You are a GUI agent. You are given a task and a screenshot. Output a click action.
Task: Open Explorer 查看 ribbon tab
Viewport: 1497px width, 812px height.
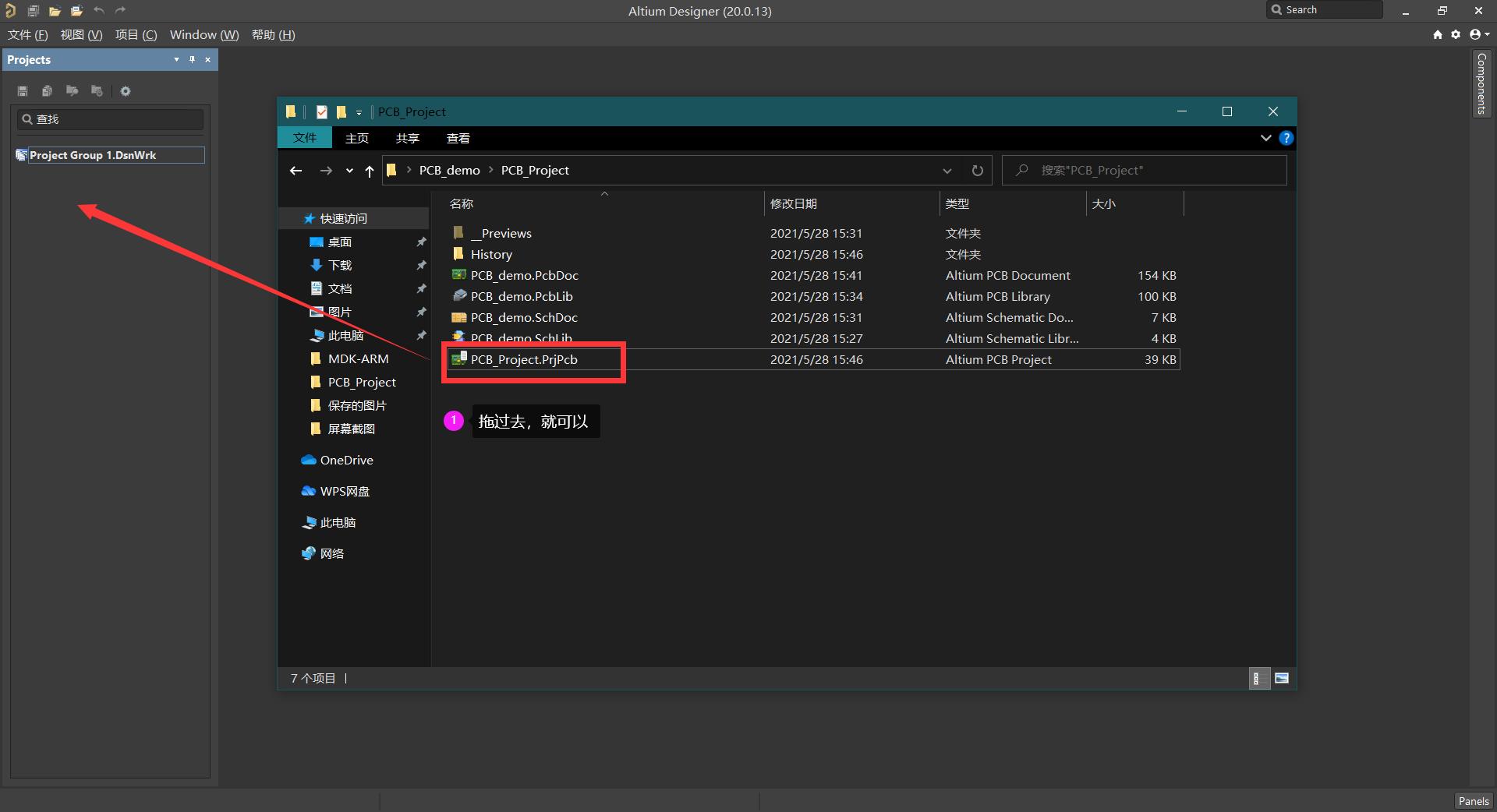458,138
